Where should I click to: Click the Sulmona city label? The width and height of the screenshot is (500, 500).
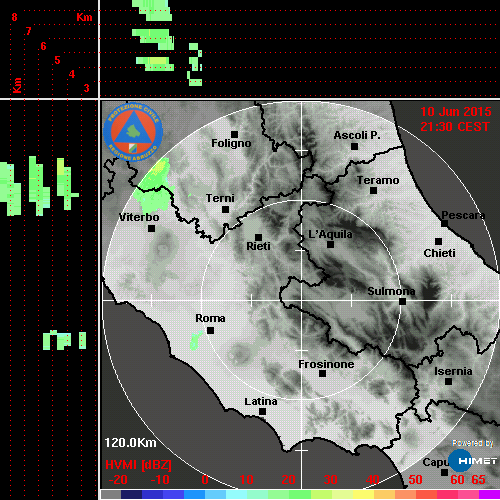pyautogui.click(x=391, y=291)
